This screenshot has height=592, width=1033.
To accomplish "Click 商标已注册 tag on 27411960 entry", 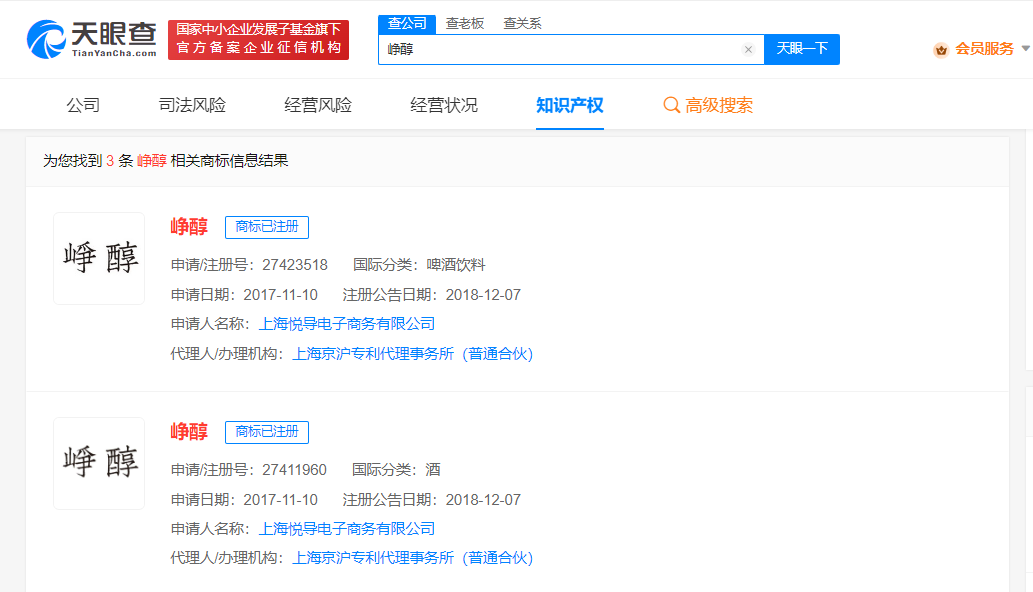I will pos(267,432).
